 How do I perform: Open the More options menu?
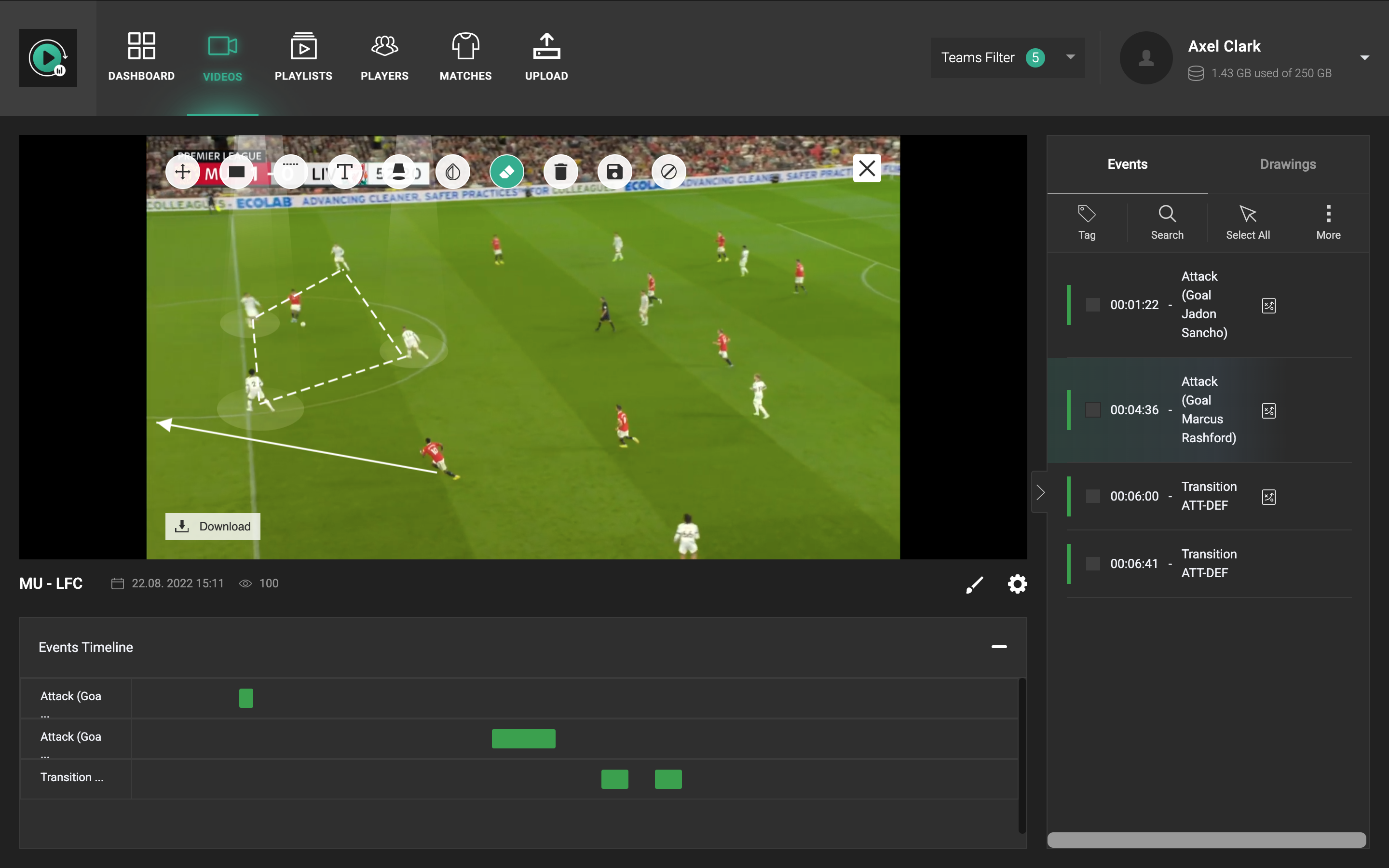[x=1328, y=222]
